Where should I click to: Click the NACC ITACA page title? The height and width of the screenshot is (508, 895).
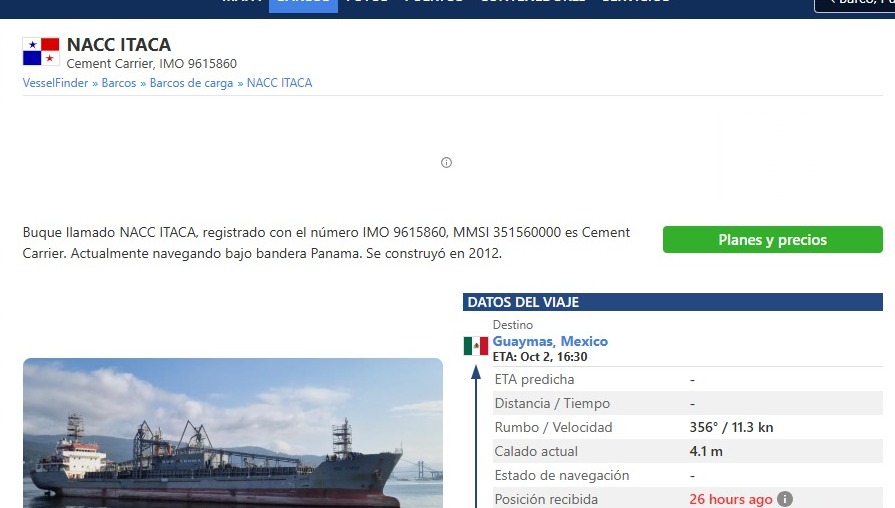[119, 45]
